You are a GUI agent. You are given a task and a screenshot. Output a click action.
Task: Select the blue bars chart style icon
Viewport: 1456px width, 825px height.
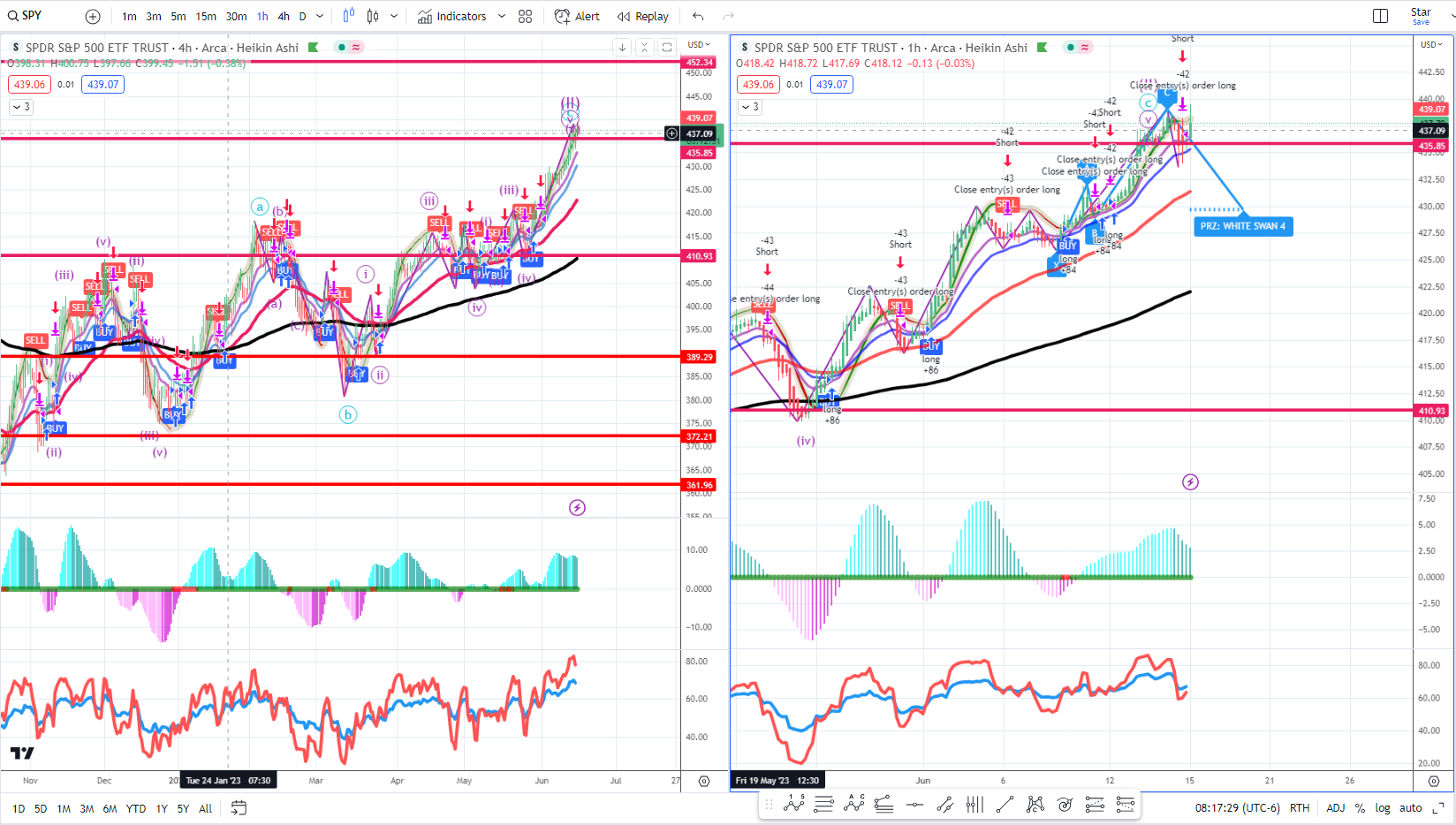tap(349, 16)
